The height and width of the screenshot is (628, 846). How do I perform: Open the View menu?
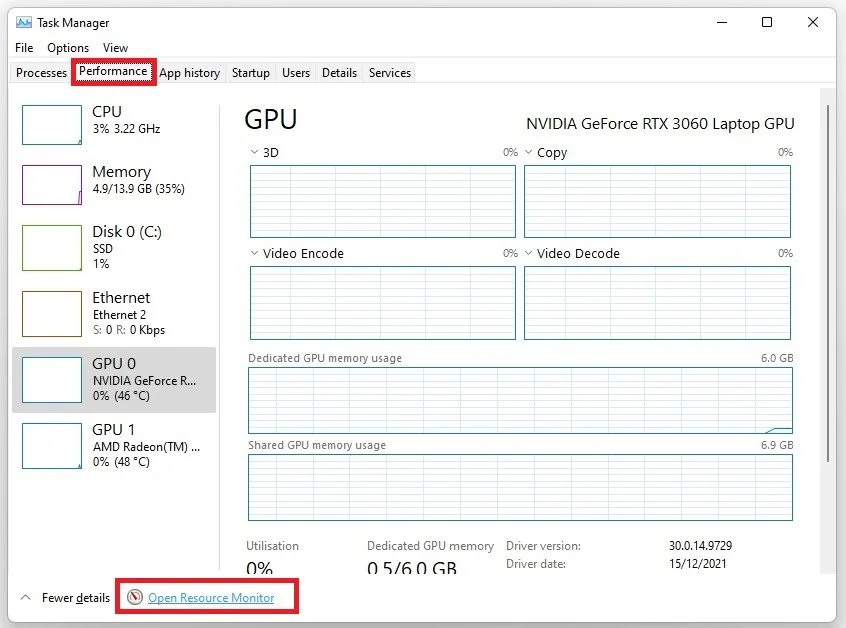(x=115, y=47)
